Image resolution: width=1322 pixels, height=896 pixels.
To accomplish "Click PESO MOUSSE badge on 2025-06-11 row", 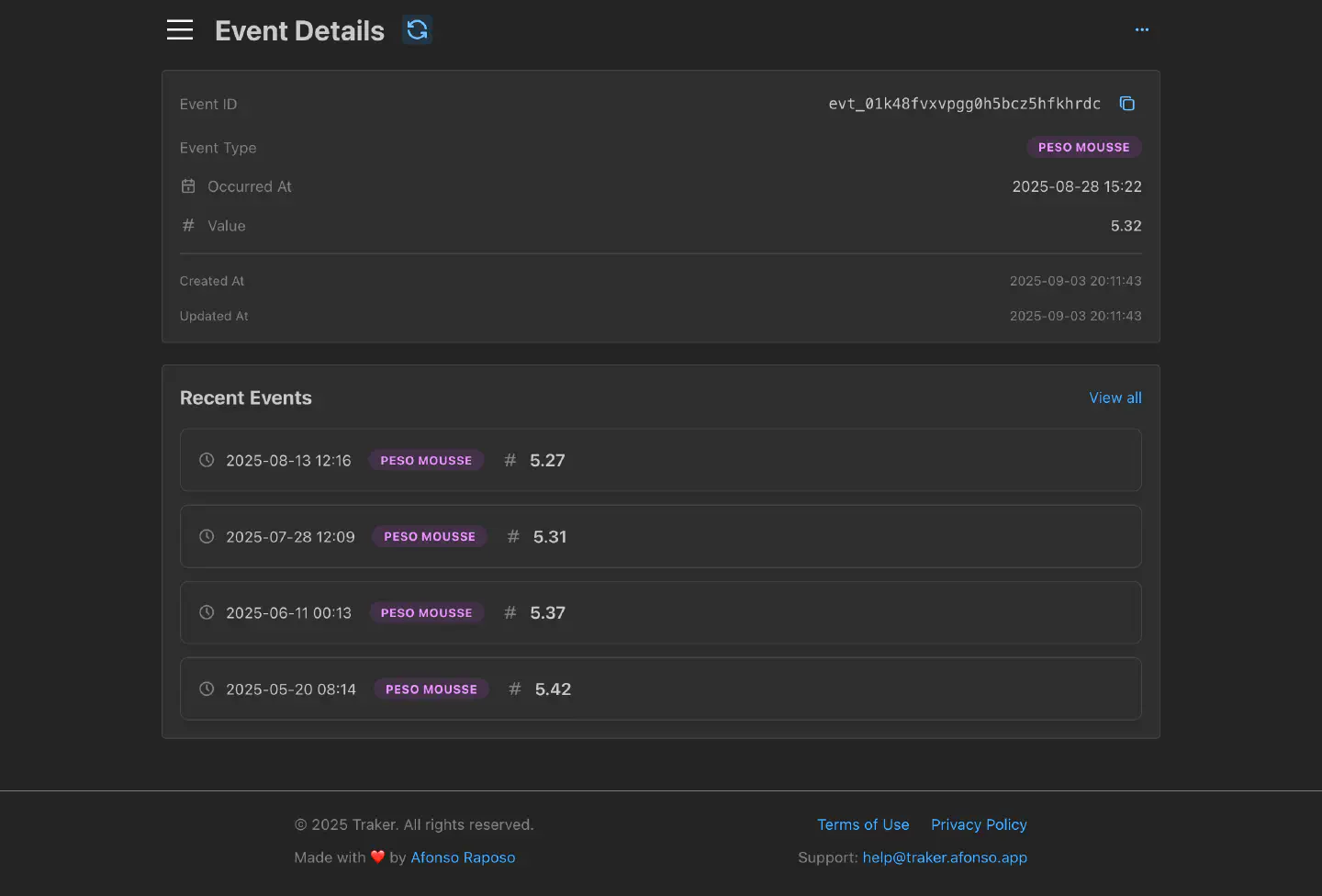I will click(x=426, y=612).
